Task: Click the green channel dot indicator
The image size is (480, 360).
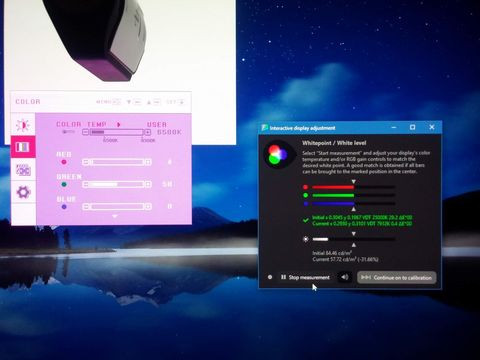Action: point(305,195)
